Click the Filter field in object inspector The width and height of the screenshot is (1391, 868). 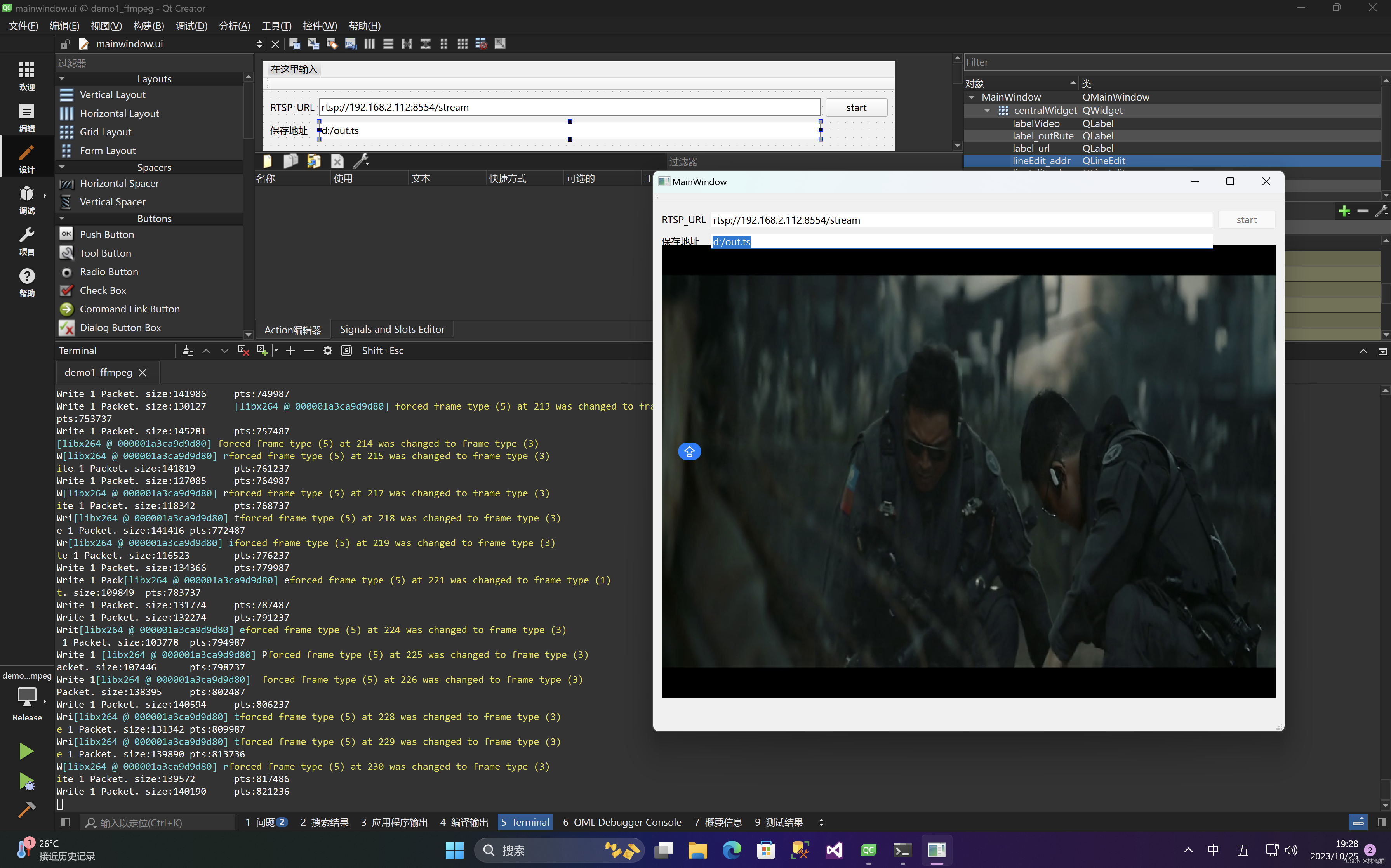pyautogui.click(x=1176, y=62)
